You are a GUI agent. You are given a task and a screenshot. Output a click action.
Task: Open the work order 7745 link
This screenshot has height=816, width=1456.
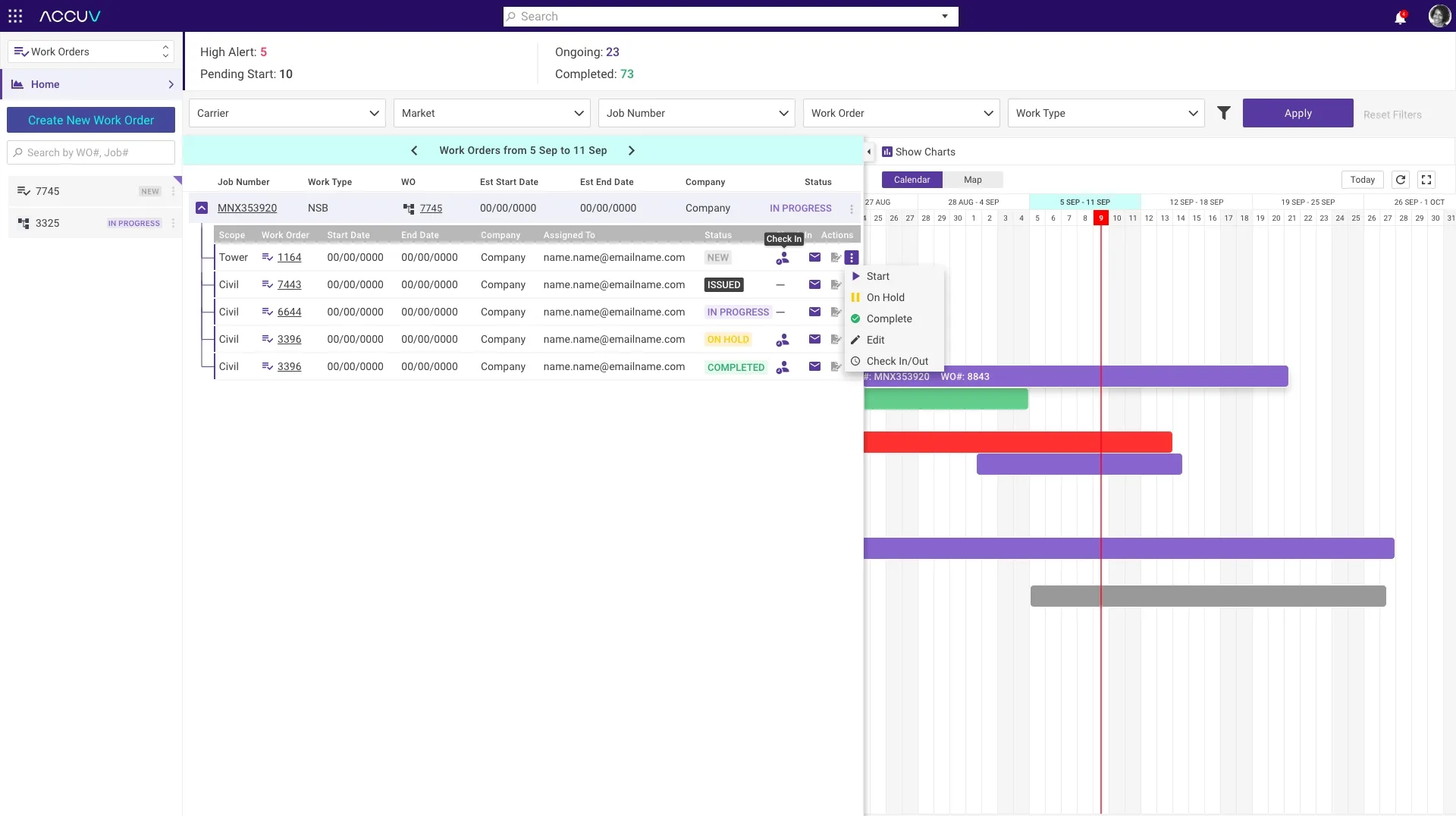point(431,209)
